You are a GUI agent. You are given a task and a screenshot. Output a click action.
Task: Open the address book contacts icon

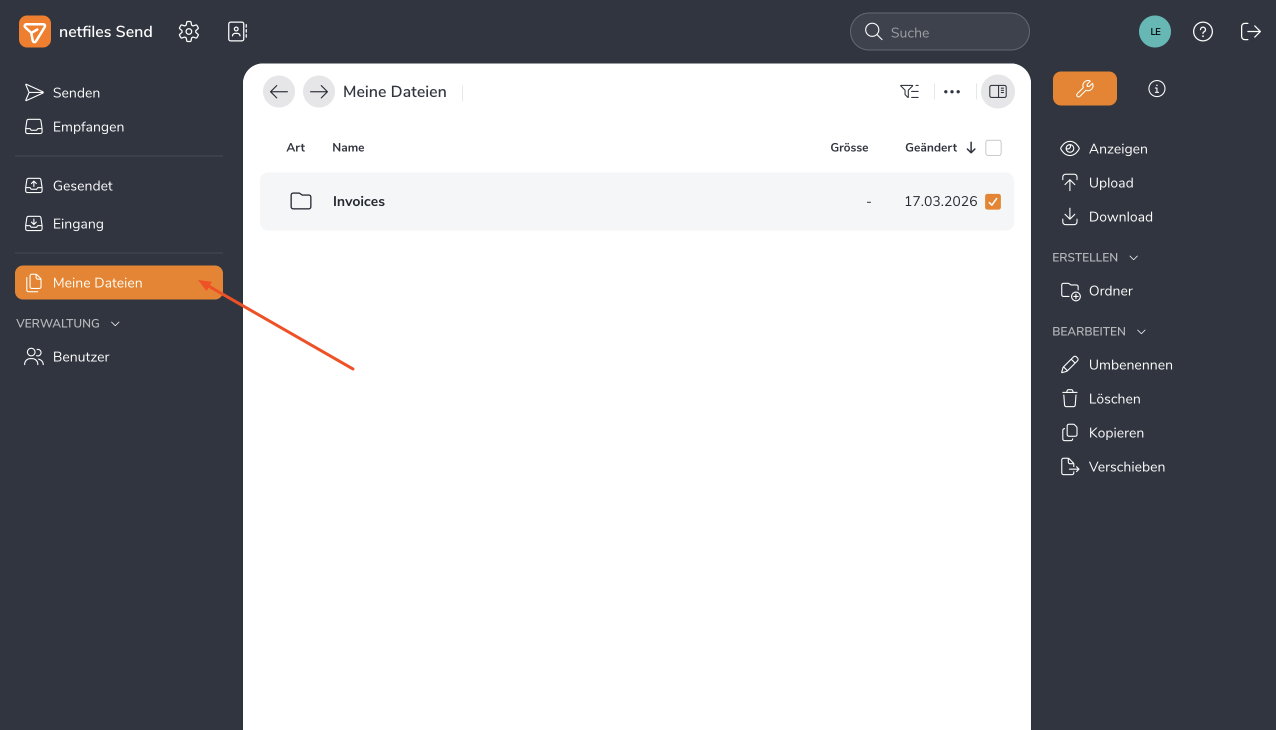[237, 32]
